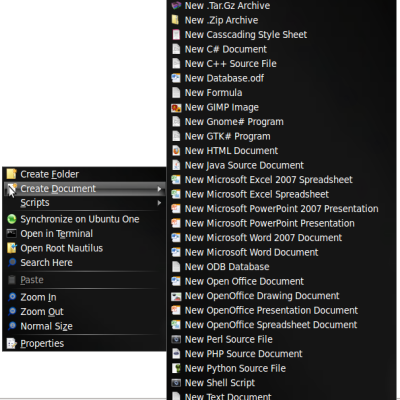
Task: Select Synchronize on Ubuntu One
Action: click(x=84, y=219)
